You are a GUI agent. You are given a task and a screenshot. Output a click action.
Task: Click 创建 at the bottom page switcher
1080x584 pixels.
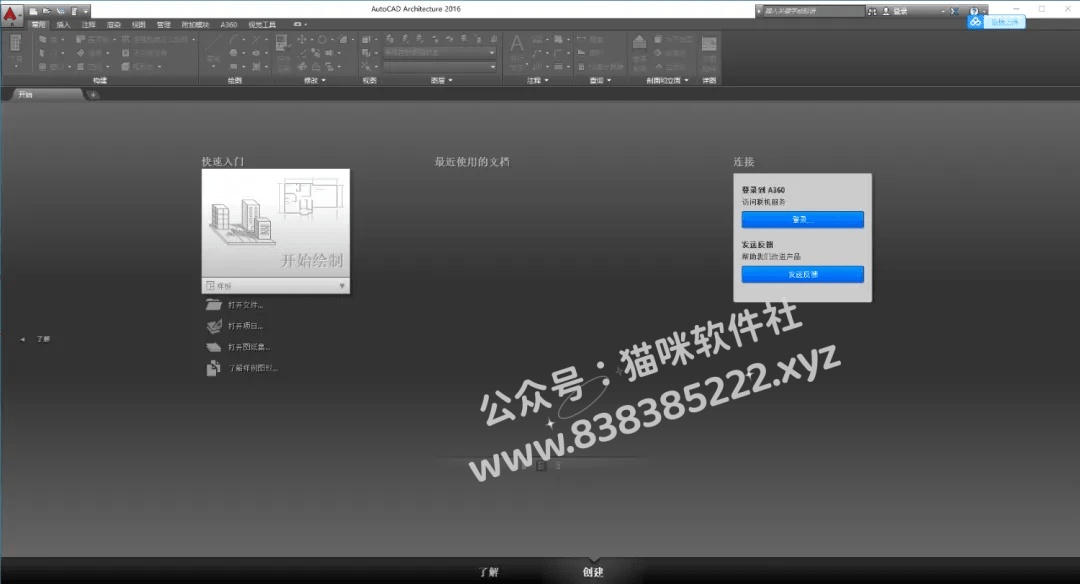(x=593, y=572)
